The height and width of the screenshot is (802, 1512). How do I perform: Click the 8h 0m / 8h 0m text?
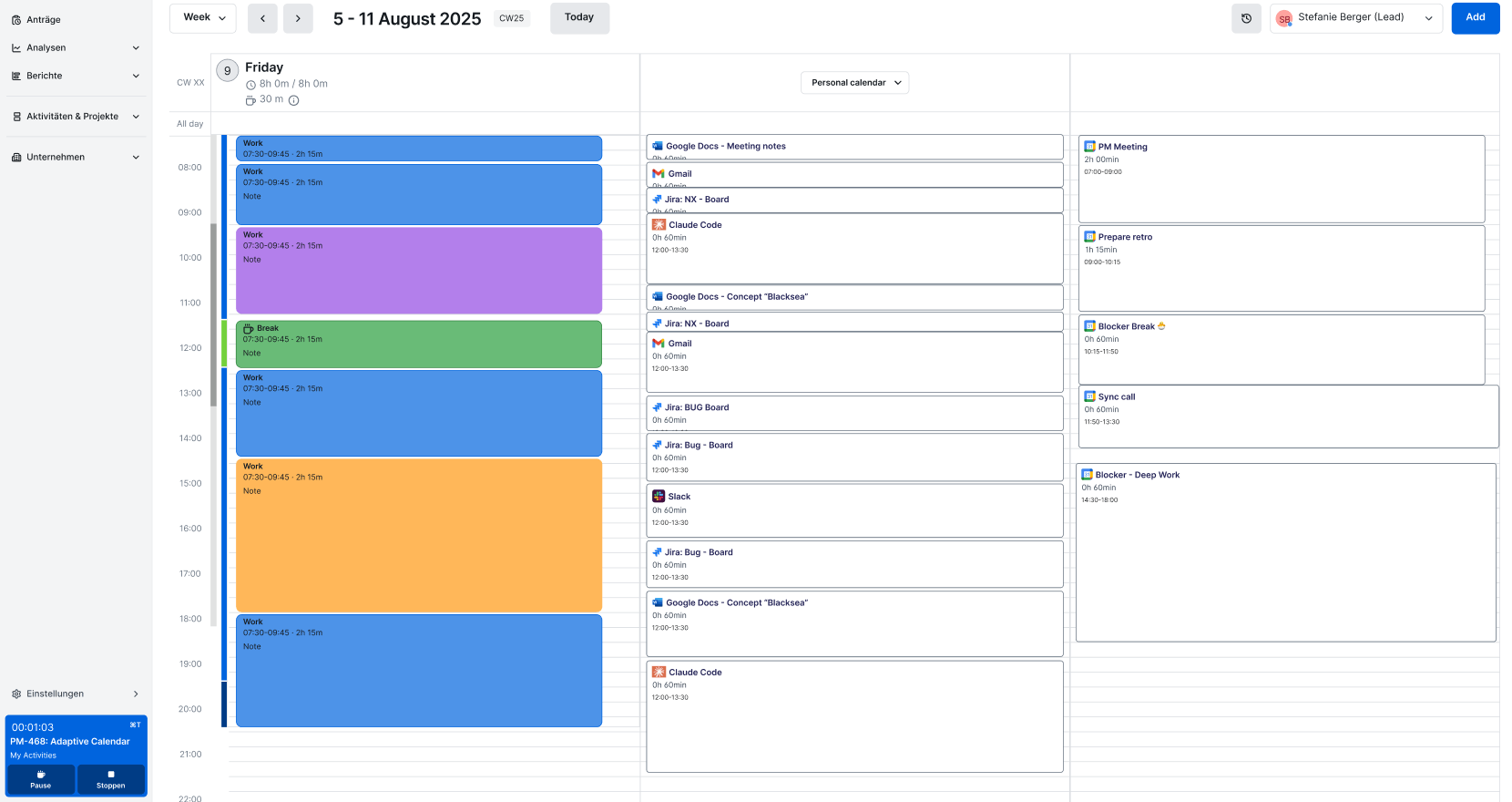click(293, 84)
